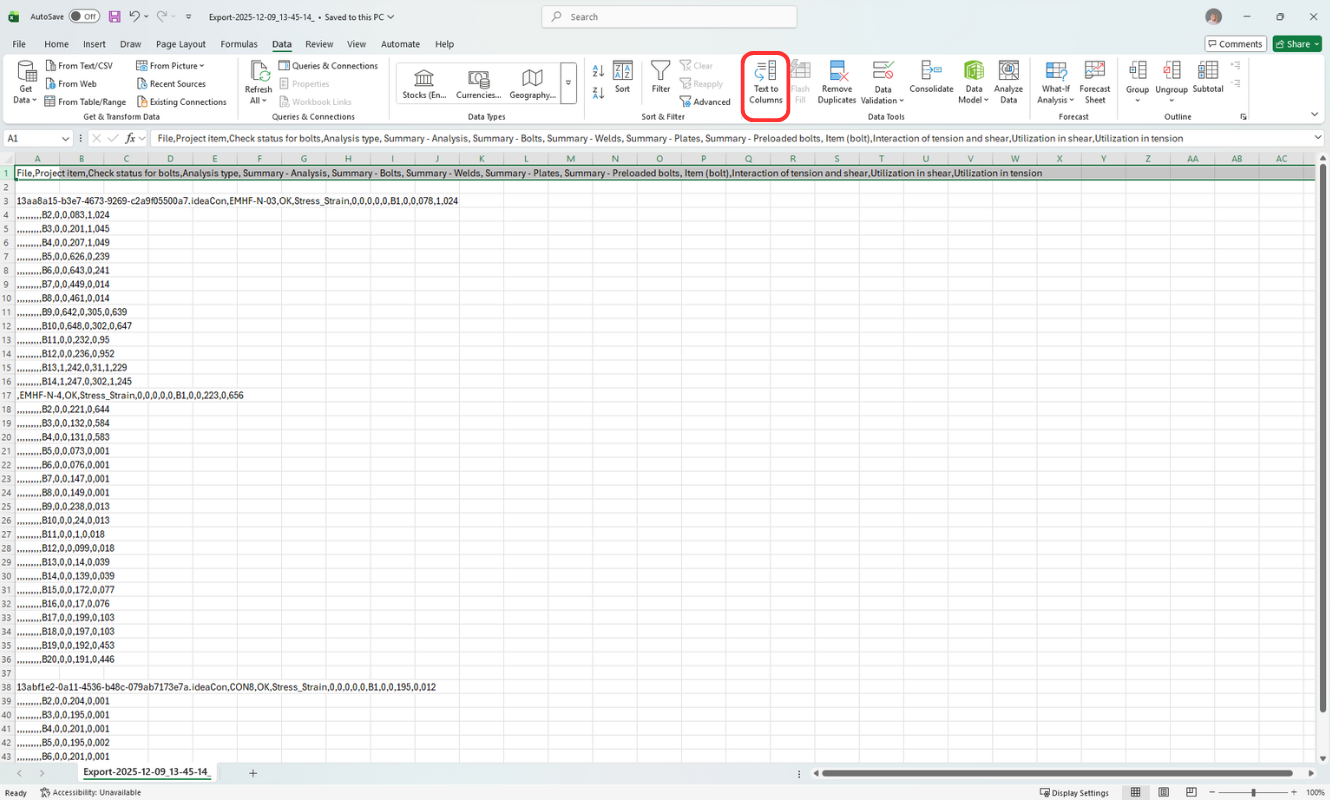Toggle the AutoSave switch
Image resolution: width=1330 pixels, height=800 pixels.
tap(84, 17)
